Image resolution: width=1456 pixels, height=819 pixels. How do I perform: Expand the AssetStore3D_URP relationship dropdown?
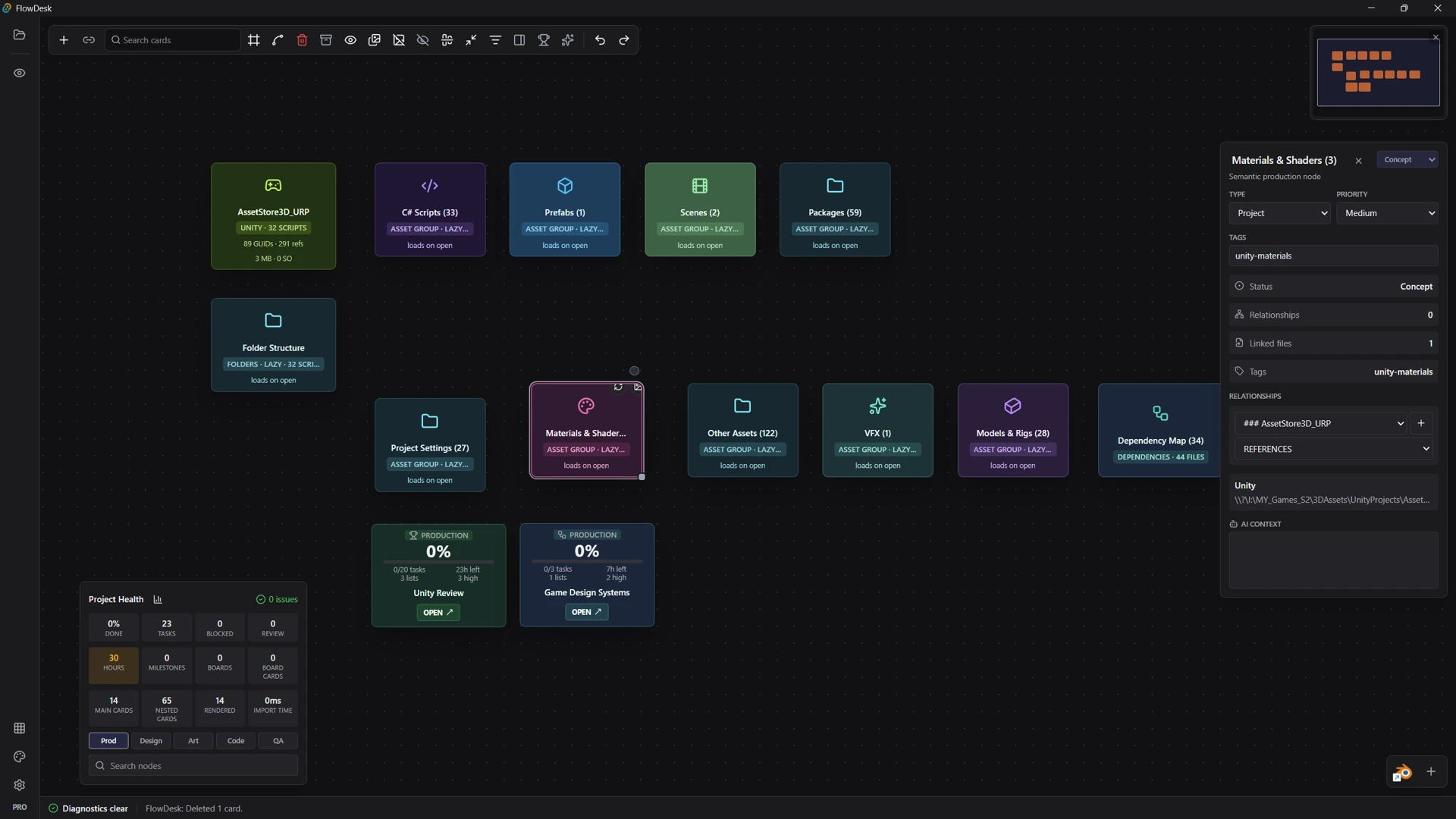click(x=1321, y=424)
